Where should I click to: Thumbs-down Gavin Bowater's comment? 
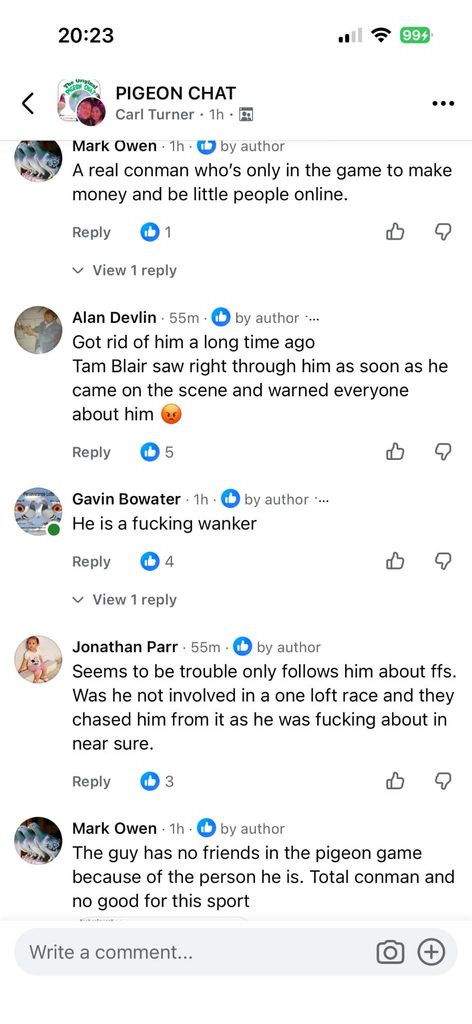tap(443, 561)
